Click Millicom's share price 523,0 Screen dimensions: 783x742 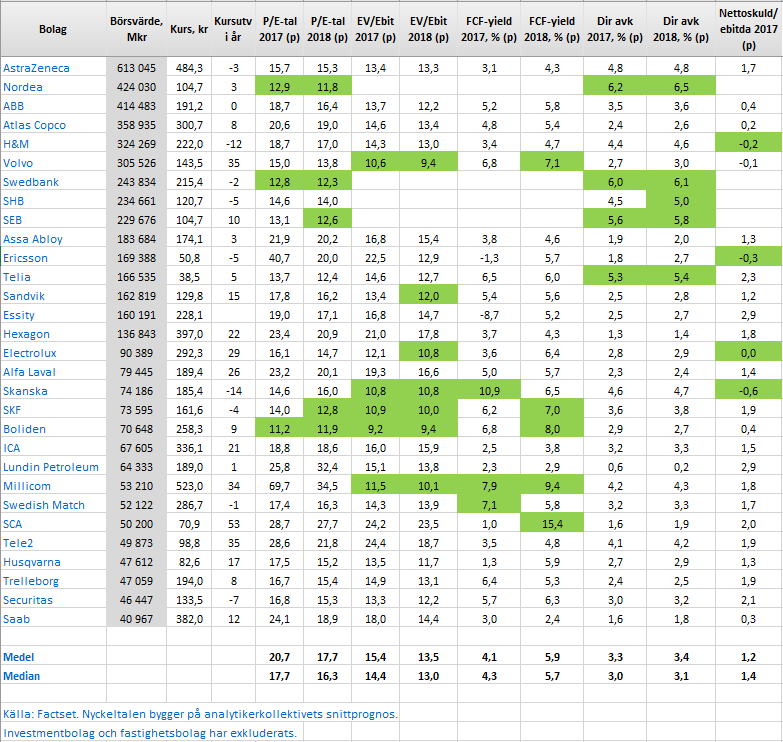tap(189, 486)
